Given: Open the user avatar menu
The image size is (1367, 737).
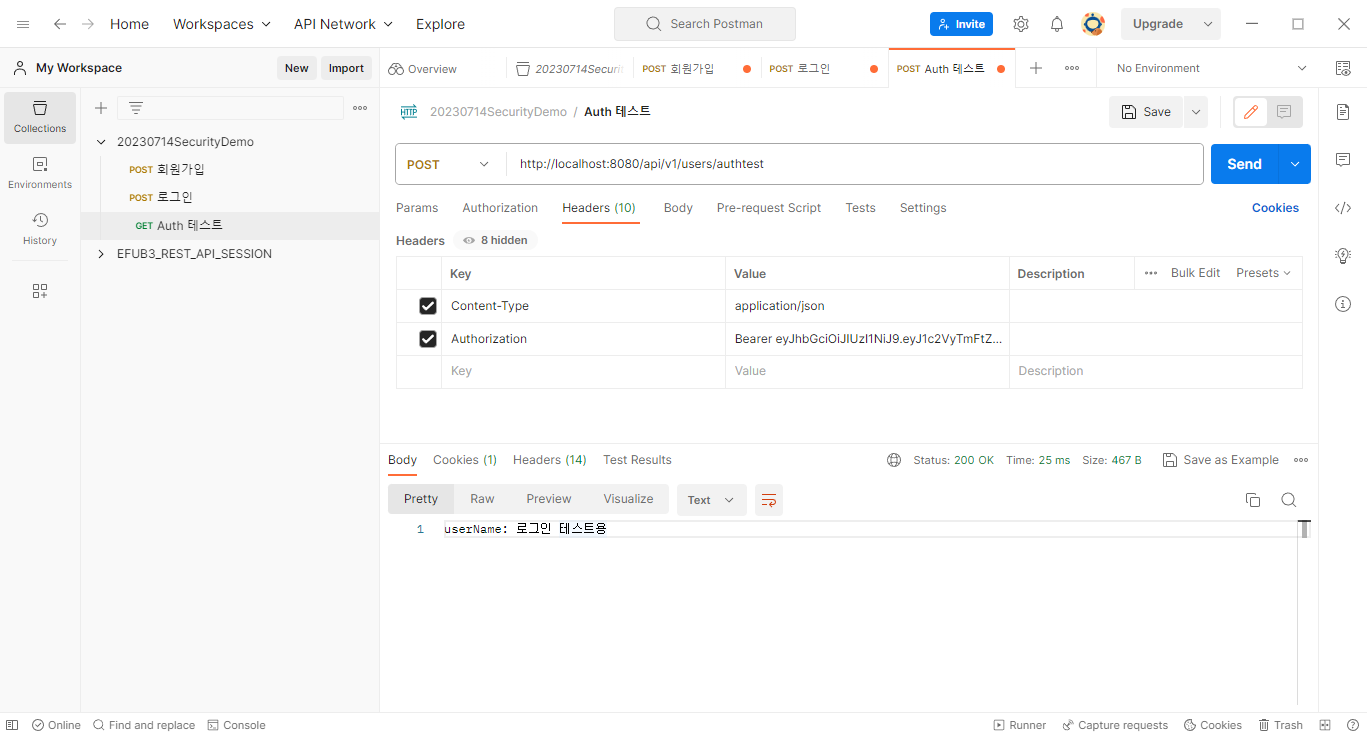Looking at the screenshot, I should pyautogui.click(x=1093, y=24).
